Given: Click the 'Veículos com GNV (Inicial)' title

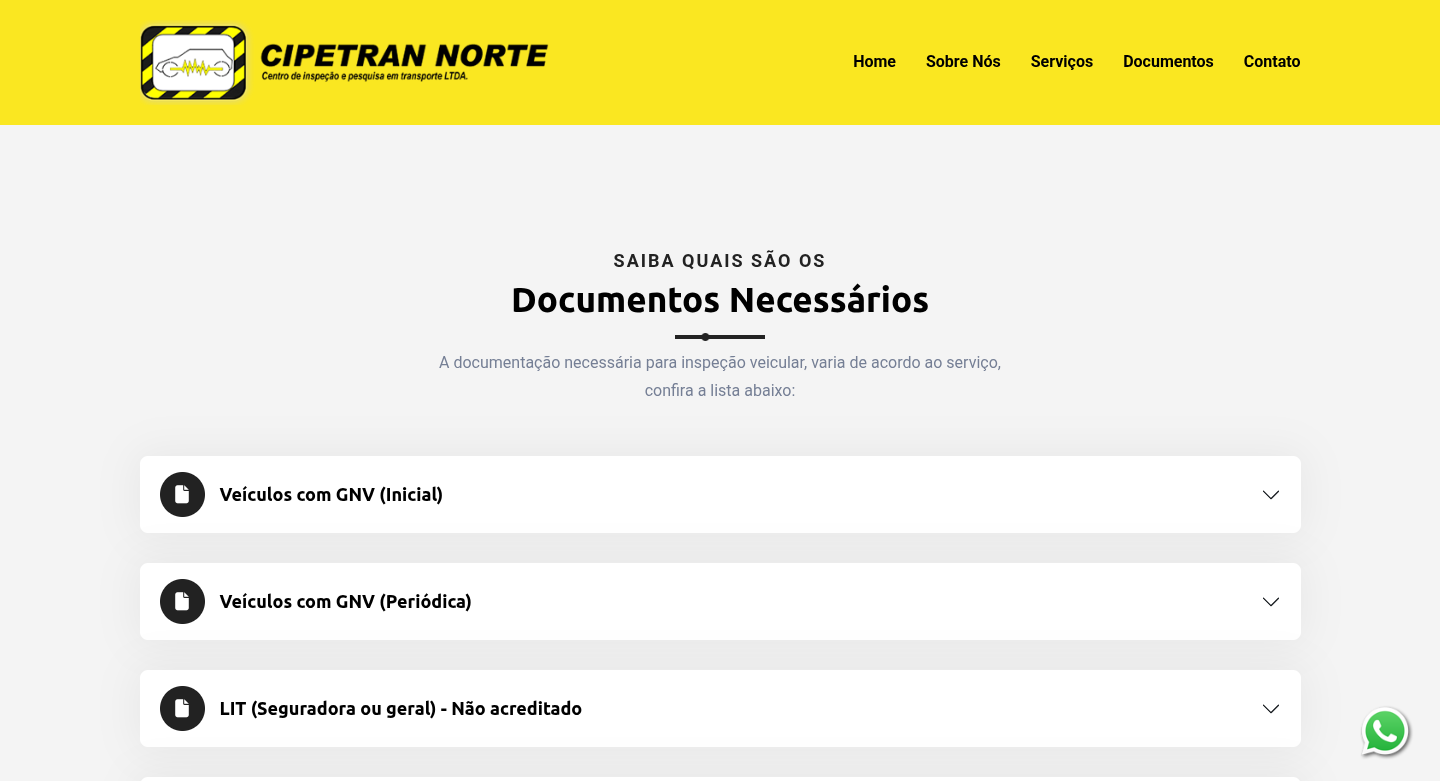Looking at the screenshot, I should (331, 494).
